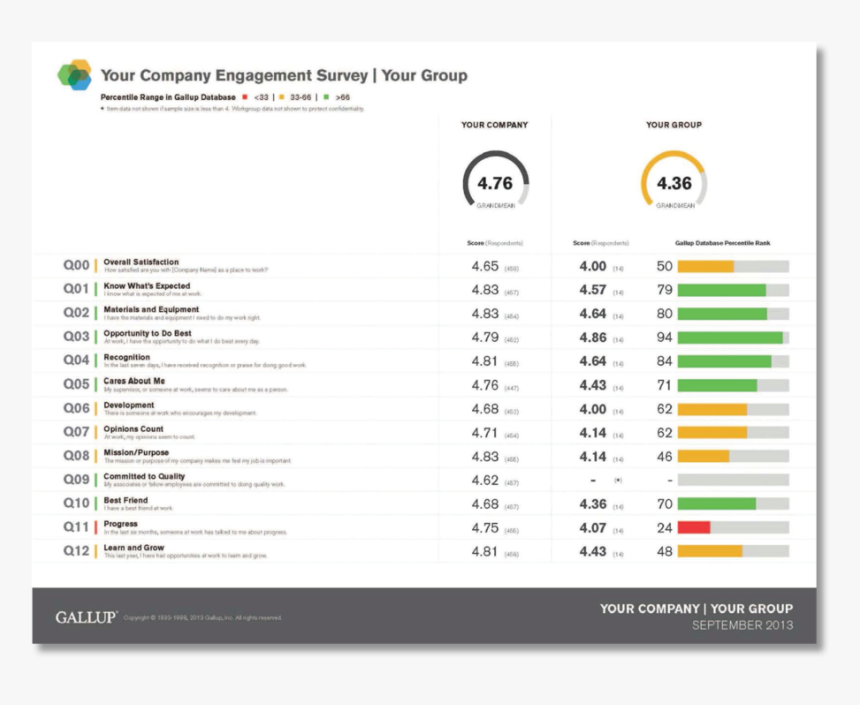Click the 'YOUR COMPANY' column heading

pos(495,125)
